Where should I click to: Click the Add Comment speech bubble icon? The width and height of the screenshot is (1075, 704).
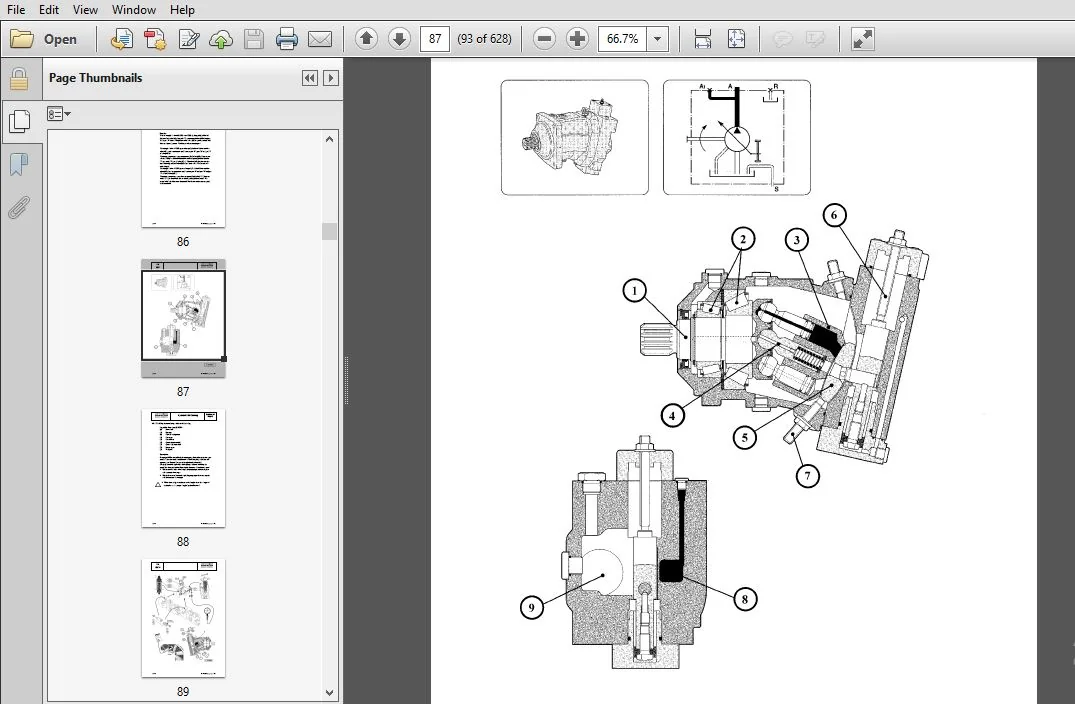pyautogui.click(x=782, y=39)
